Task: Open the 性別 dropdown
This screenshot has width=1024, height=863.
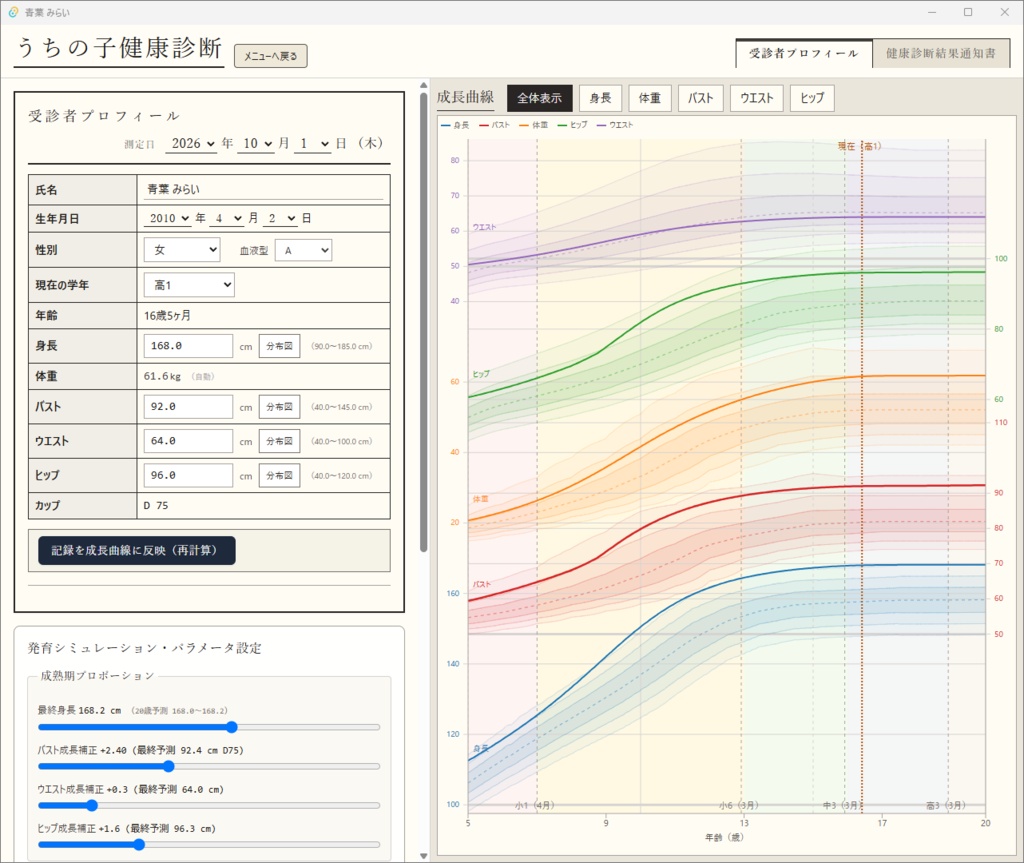Action: click(x=182, y=250)
